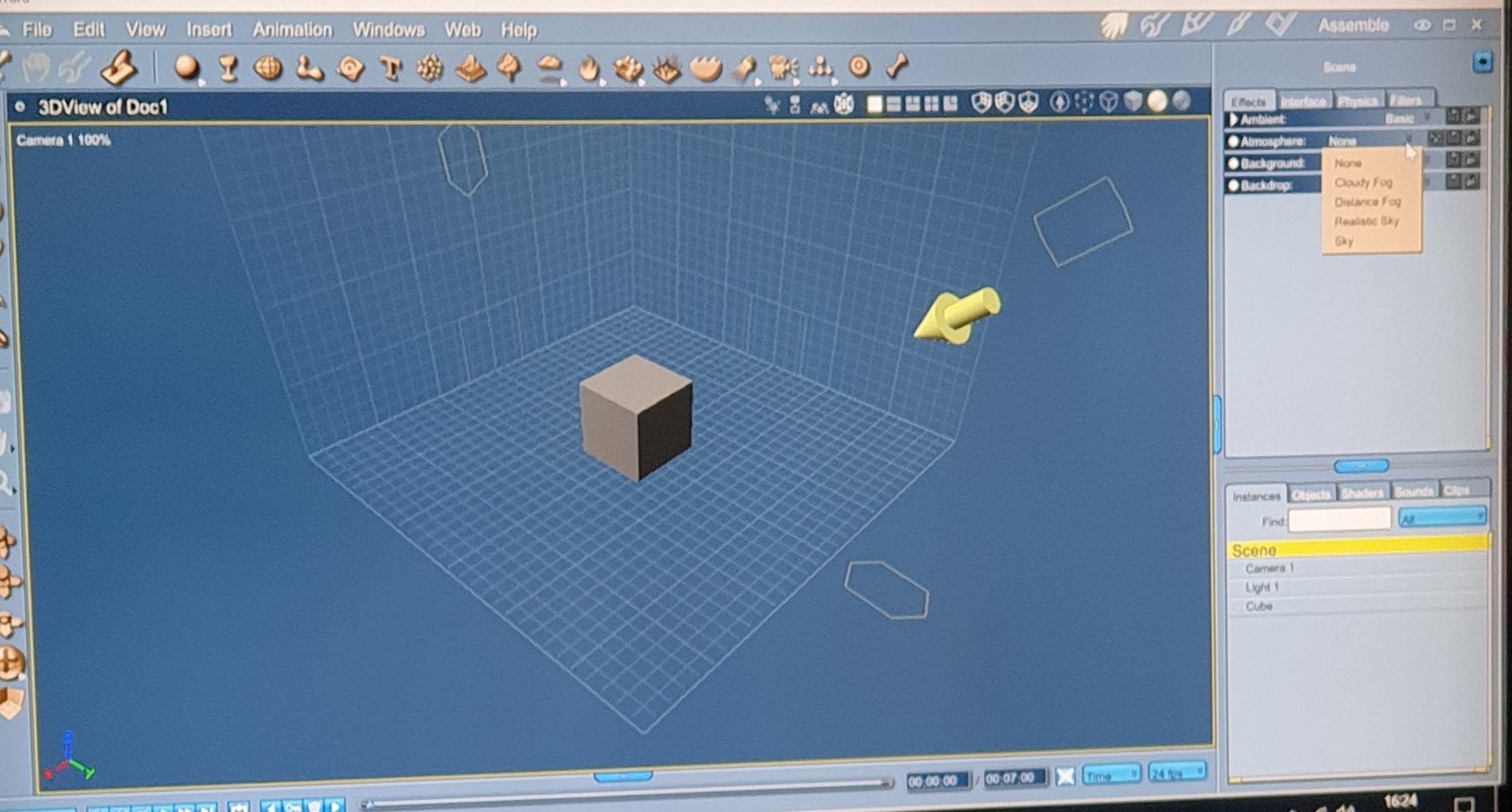Toggle the Atmosphere circle indicator
This screenshot has height=812, width=1512.
pos(1233,142)
